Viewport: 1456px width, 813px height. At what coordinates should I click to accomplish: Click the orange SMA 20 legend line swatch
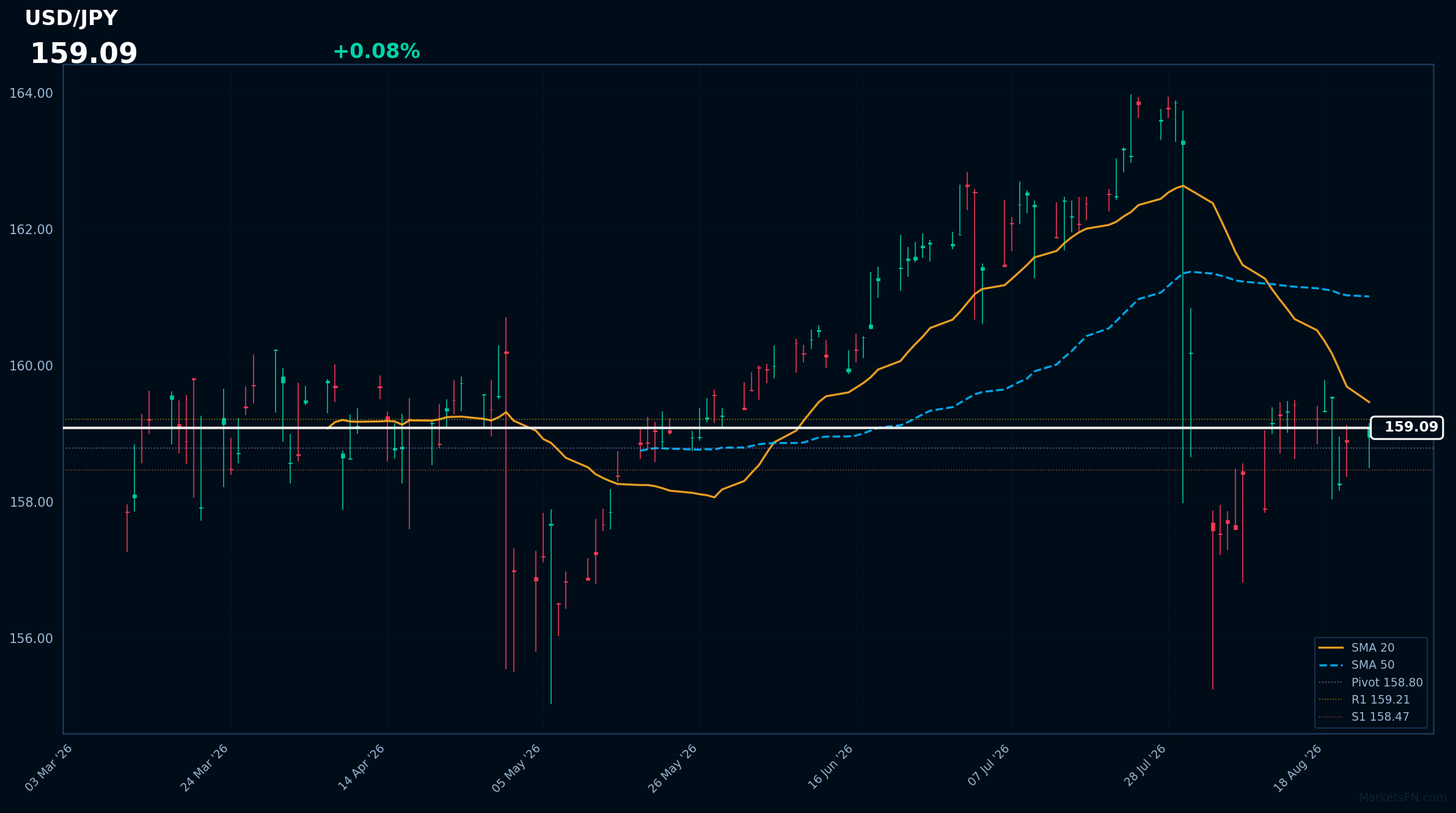click(x=1331, y=648)
